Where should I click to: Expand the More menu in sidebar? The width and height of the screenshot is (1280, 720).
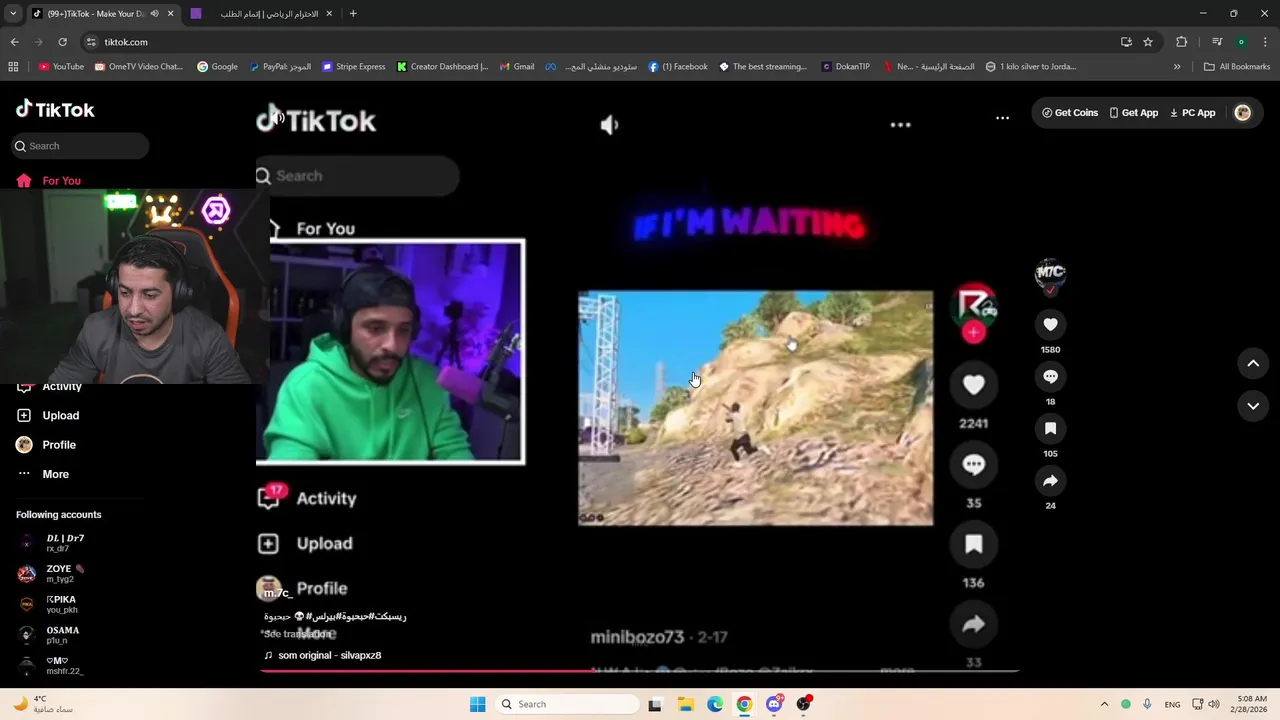[43, 474]
